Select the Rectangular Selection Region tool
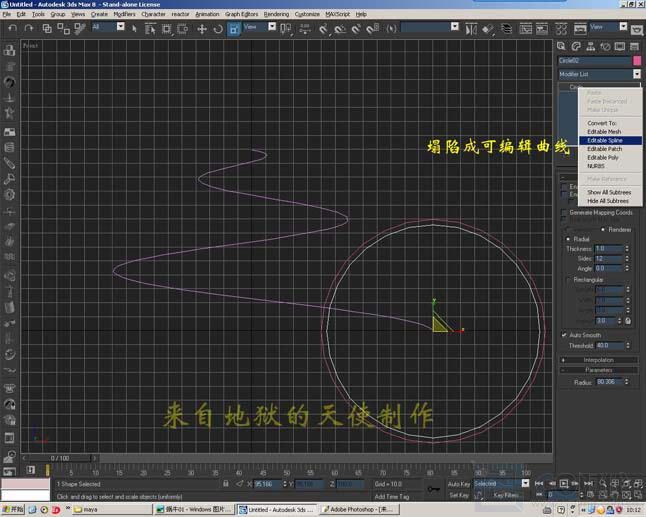 pyautogui.click(x=166, y=29)
